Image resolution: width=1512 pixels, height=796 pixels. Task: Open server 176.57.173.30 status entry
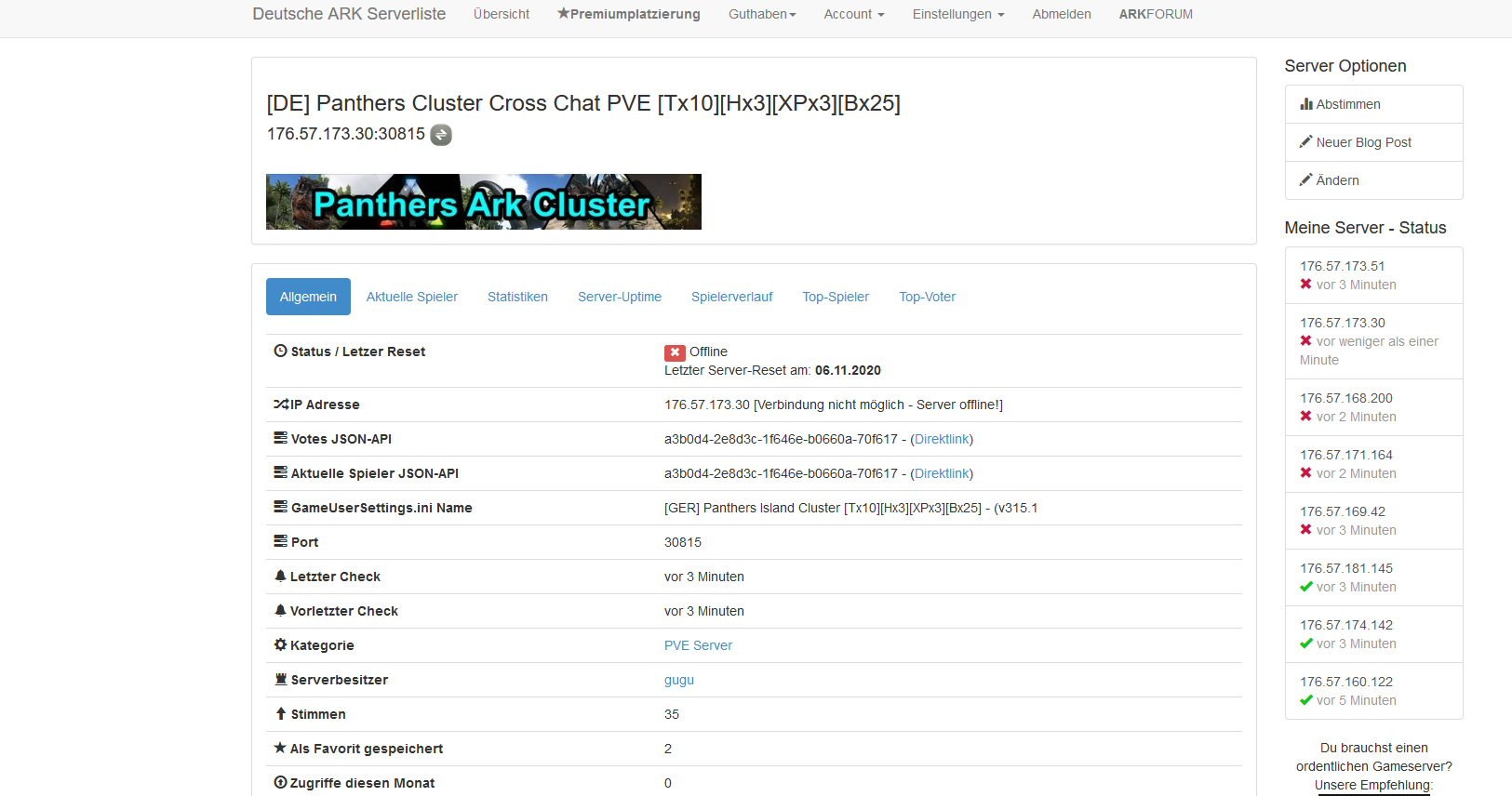(1374, 341)
